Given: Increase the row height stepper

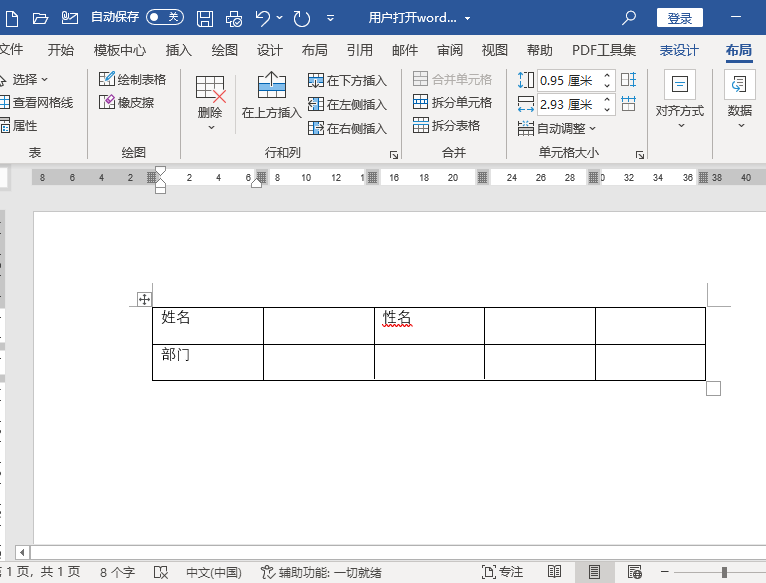Looking at the screenshot, I should click(x=607, y=76).
